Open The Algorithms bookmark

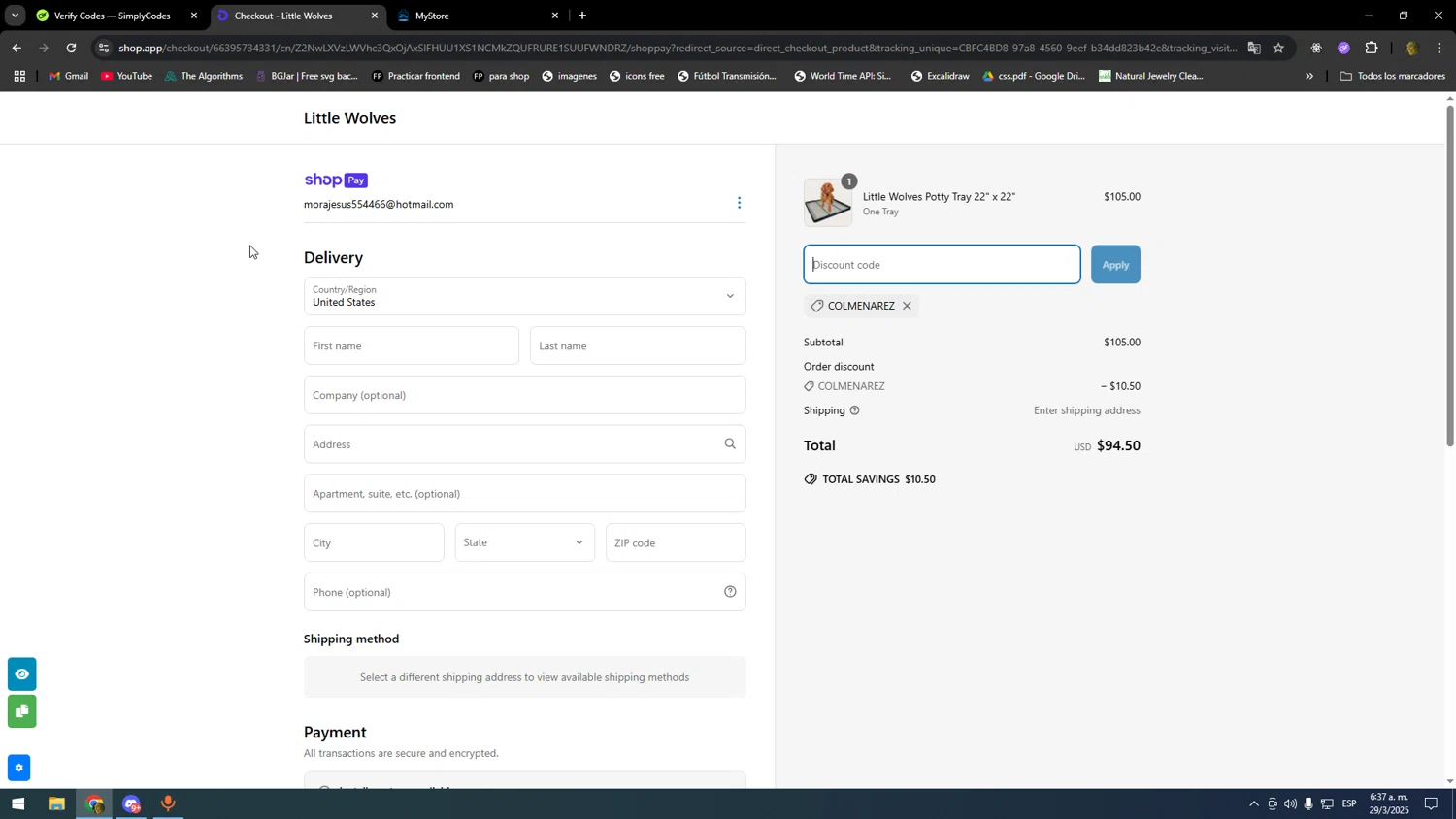pos(203,76)
